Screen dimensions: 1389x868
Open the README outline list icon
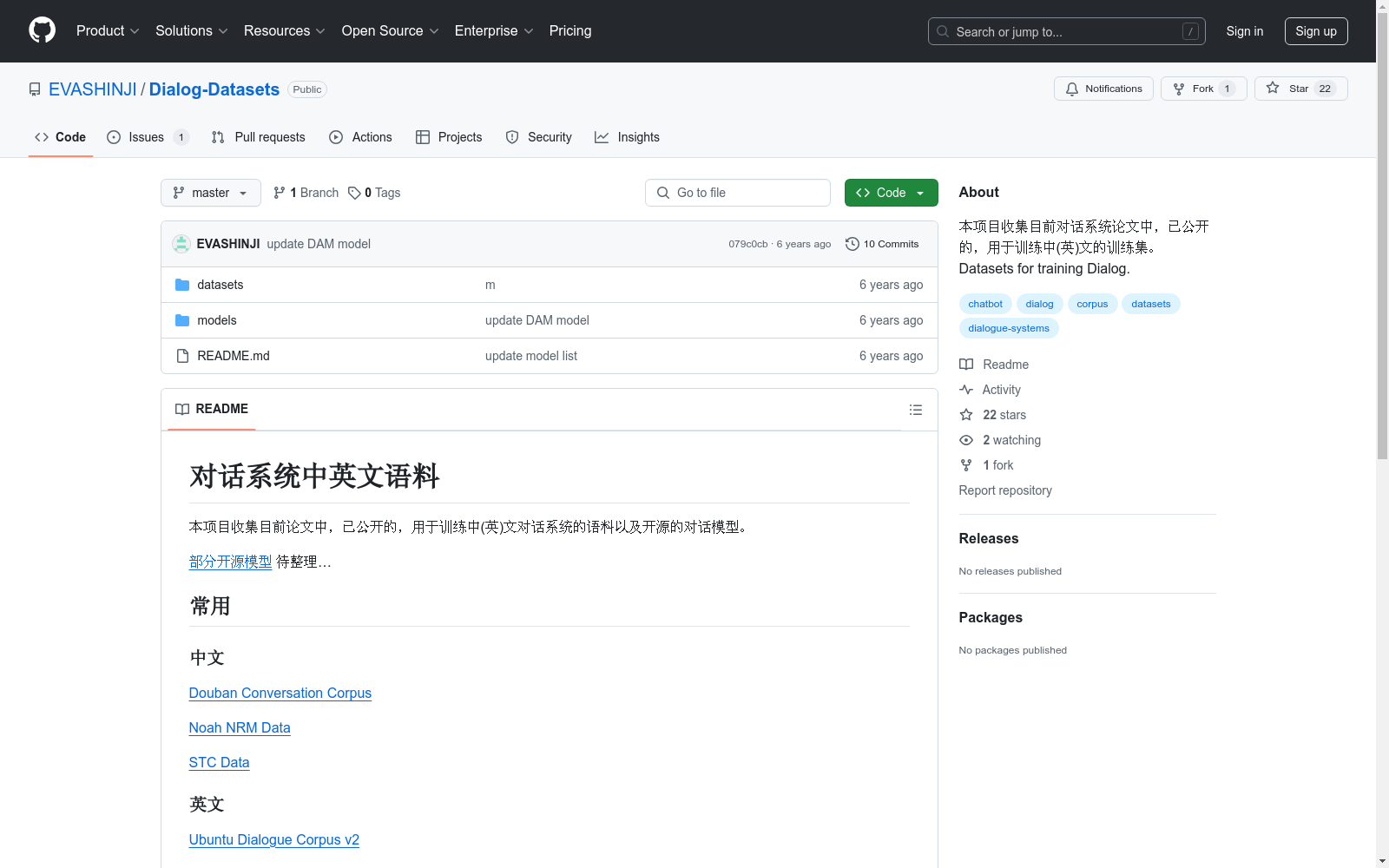[x=916, y=410]
